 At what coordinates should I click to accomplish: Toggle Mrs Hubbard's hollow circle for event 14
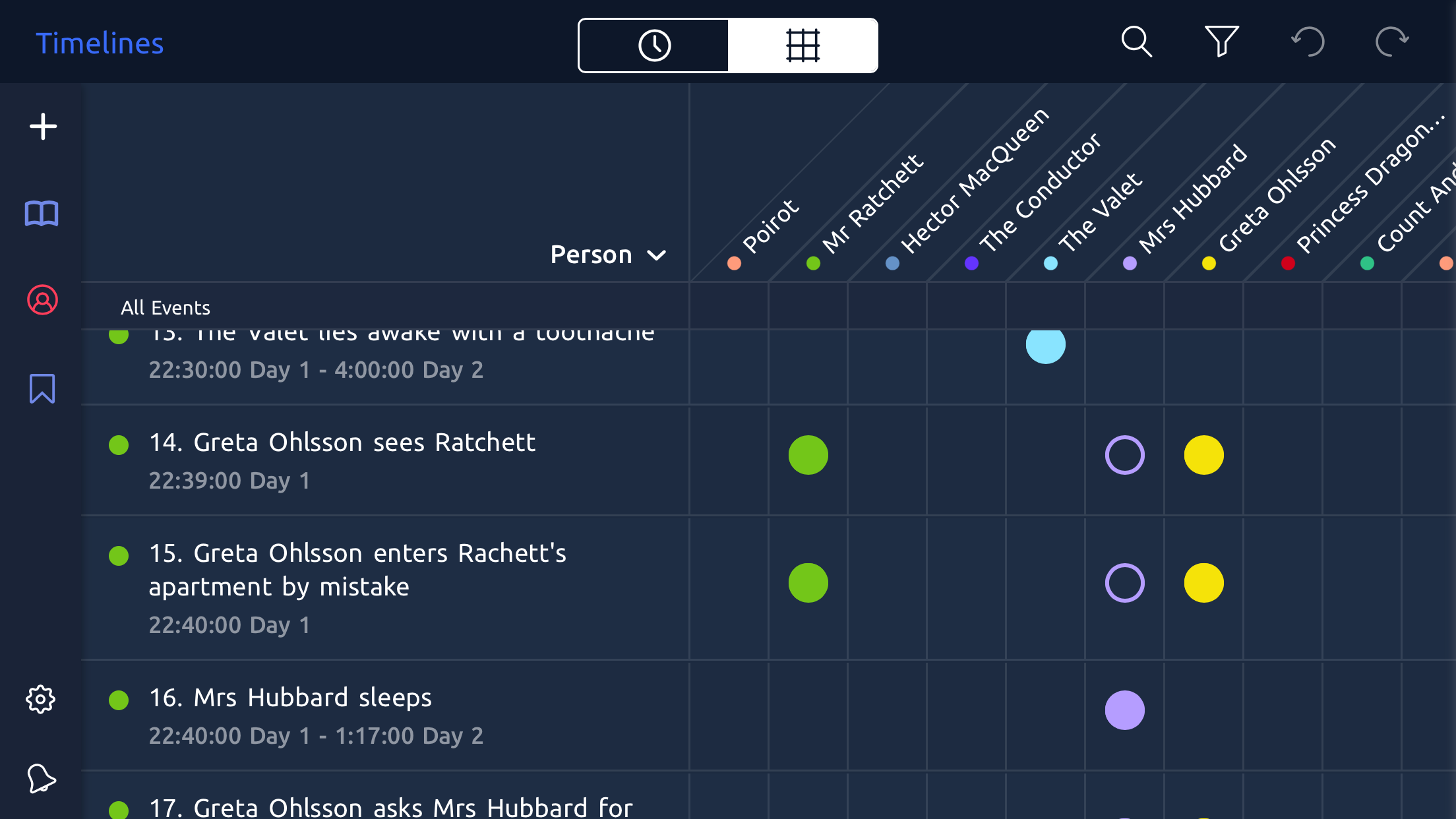point(1124,455)
